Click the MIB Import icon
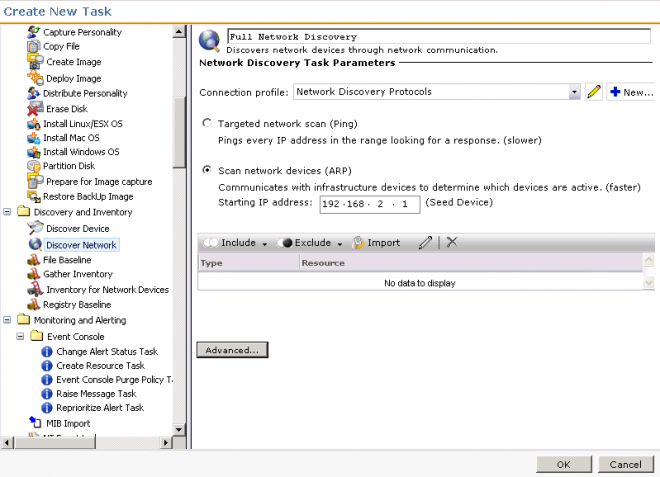 click(35, 422)
